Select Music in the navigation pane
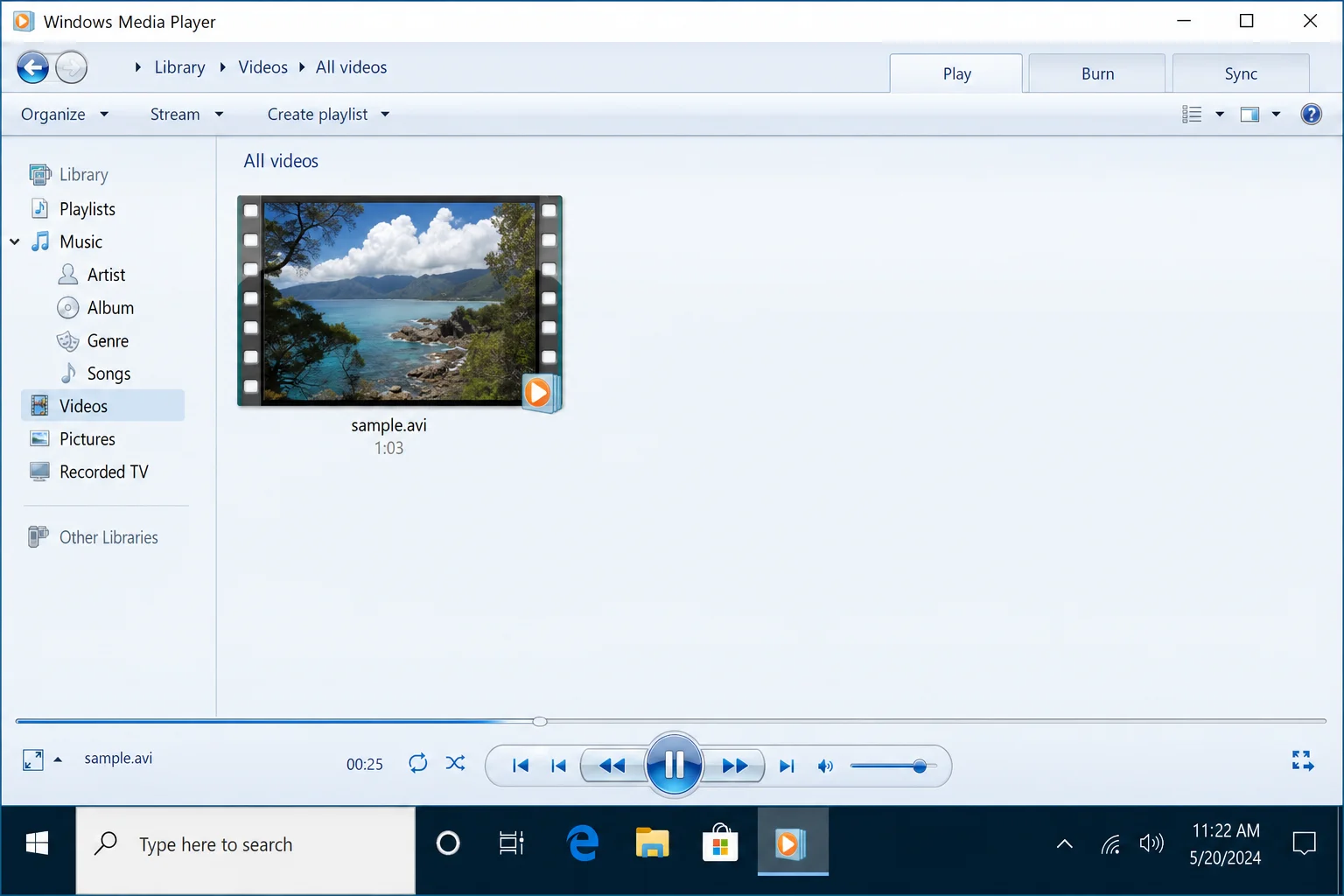This screenshot has width=1344, height=896. click(80, 241)
